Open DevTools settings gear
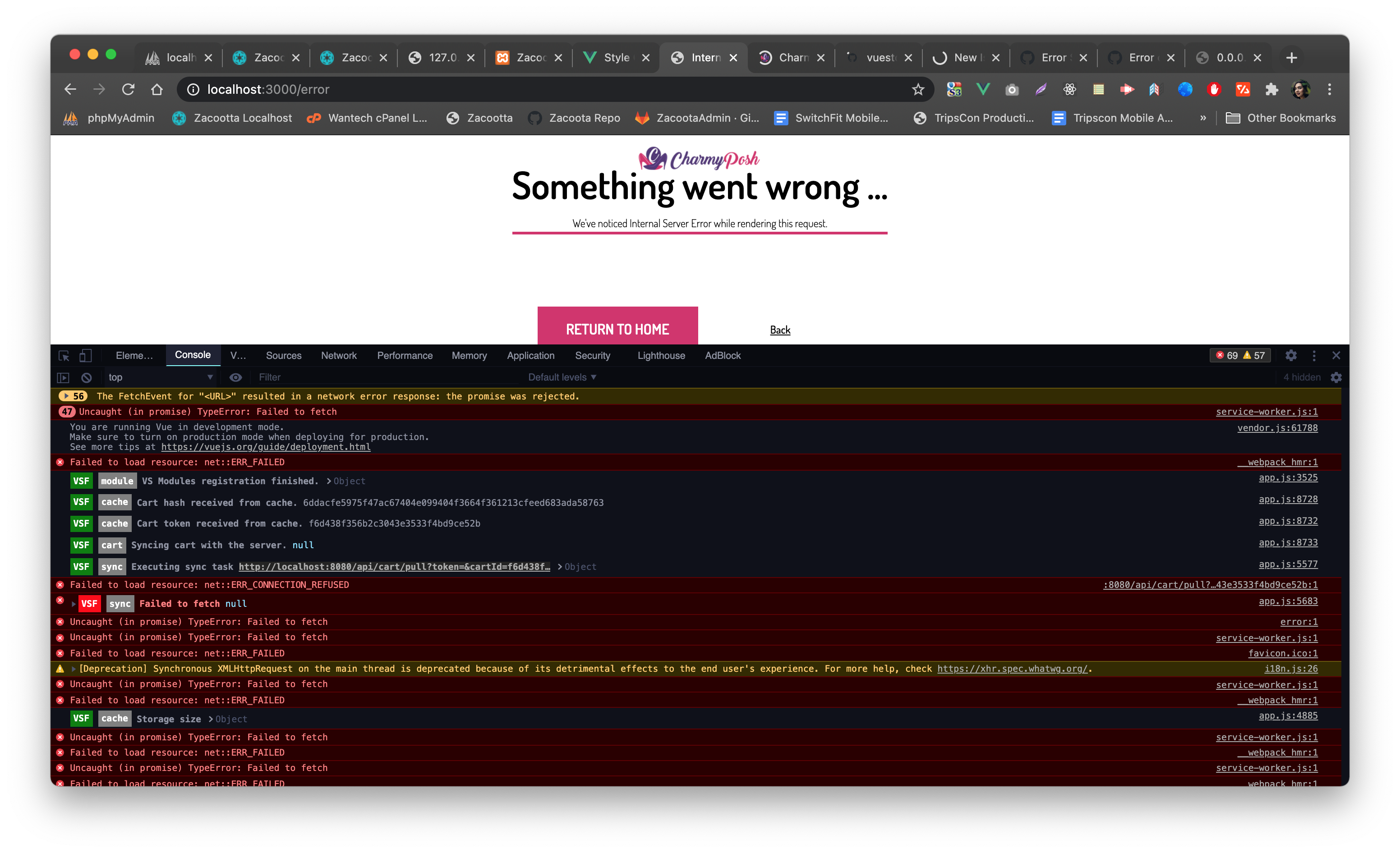 (1291, 356)
